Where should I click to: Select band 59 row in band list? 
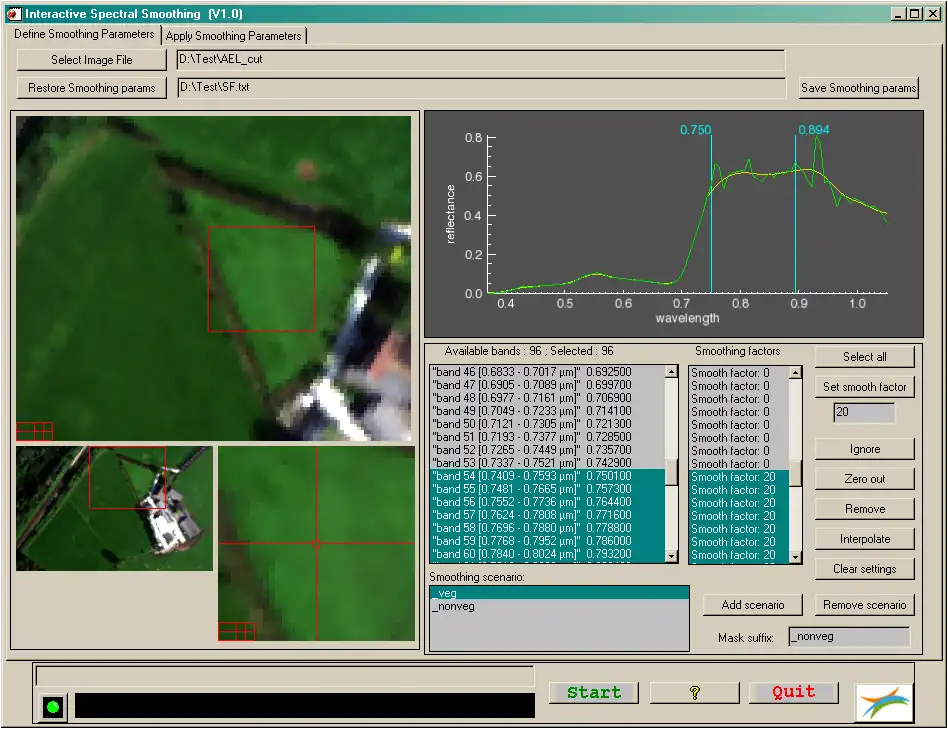click(548, 541)
